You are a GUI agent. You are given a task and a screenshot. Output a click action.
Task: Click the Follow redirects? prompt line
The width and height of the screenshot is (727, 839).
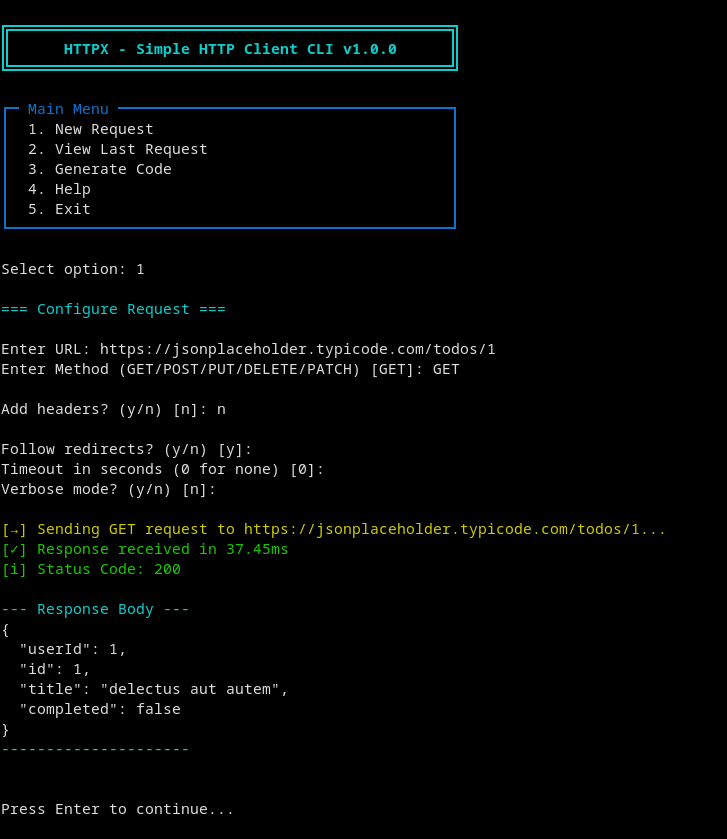127,449
